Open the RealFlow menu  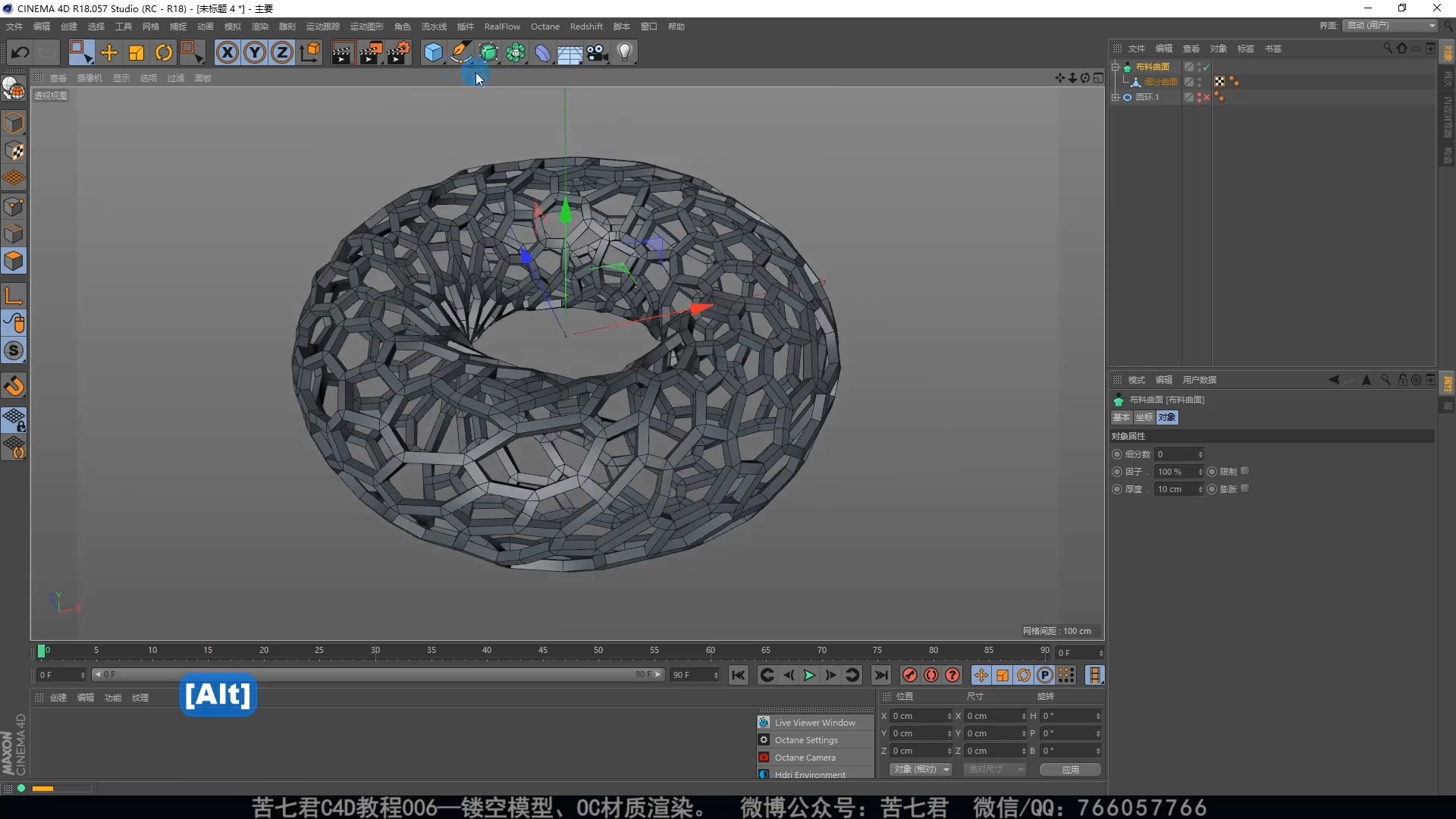coord(502,27)
